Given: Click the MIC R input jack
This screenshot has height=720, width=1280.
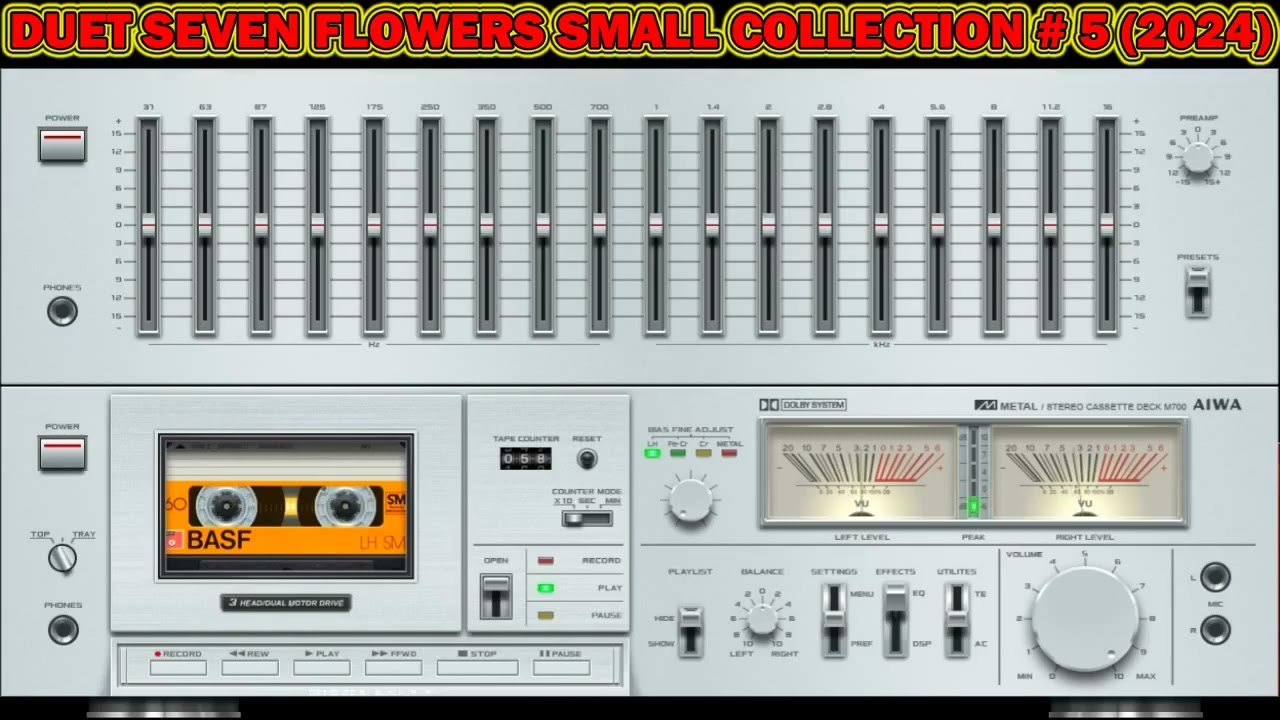Looking at the screenshot, I should point(1215,629).
